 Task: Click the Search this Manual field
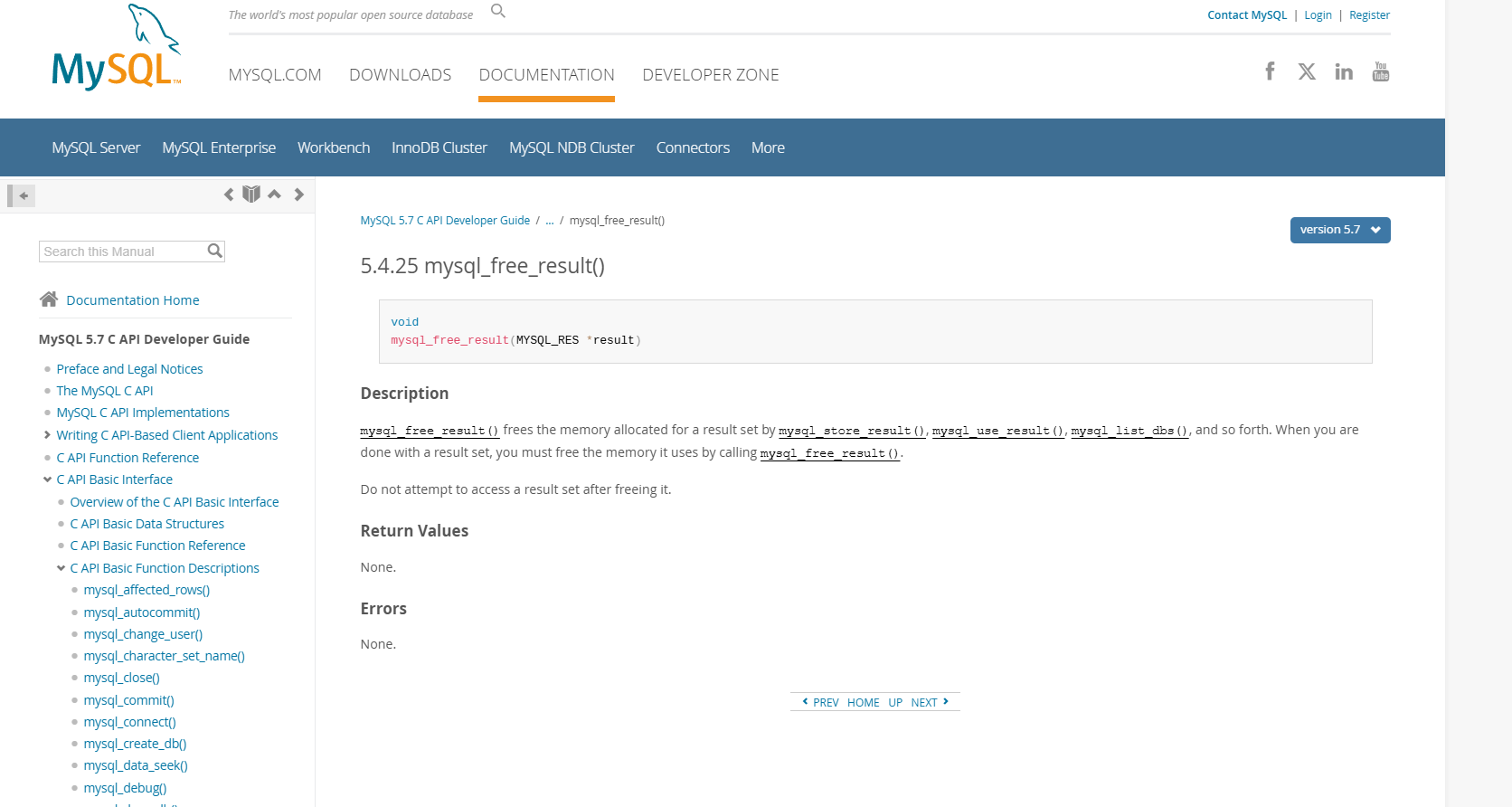(122, 252)
